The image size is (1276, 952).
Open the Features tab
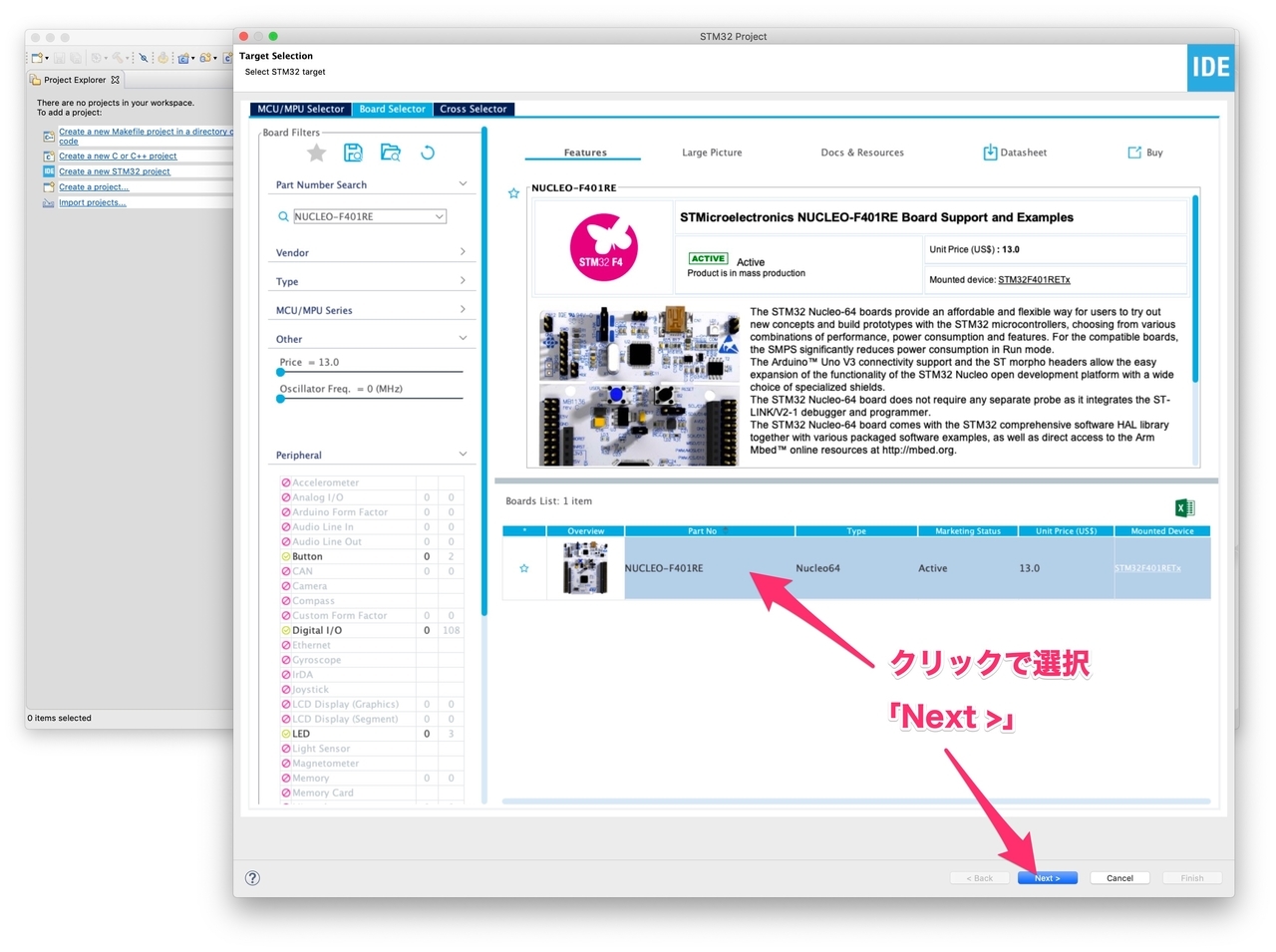[x=585, y=153]
